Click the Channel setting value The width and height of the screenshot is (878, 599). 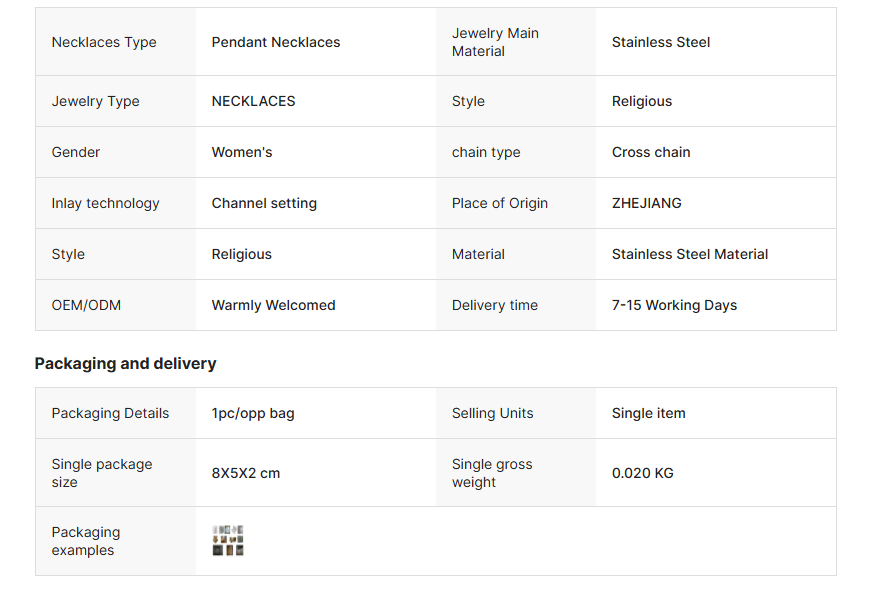(264, 203)
